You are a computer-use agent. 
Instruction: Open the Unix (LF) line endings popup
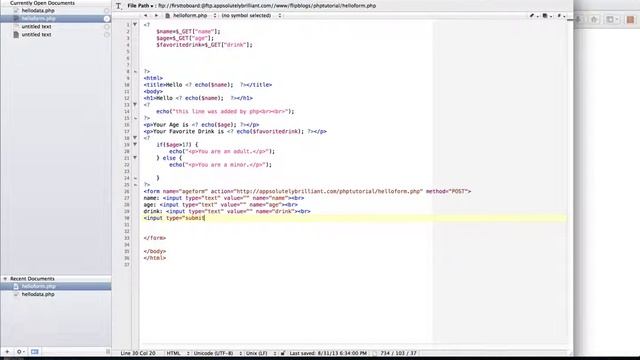[260, 353]
